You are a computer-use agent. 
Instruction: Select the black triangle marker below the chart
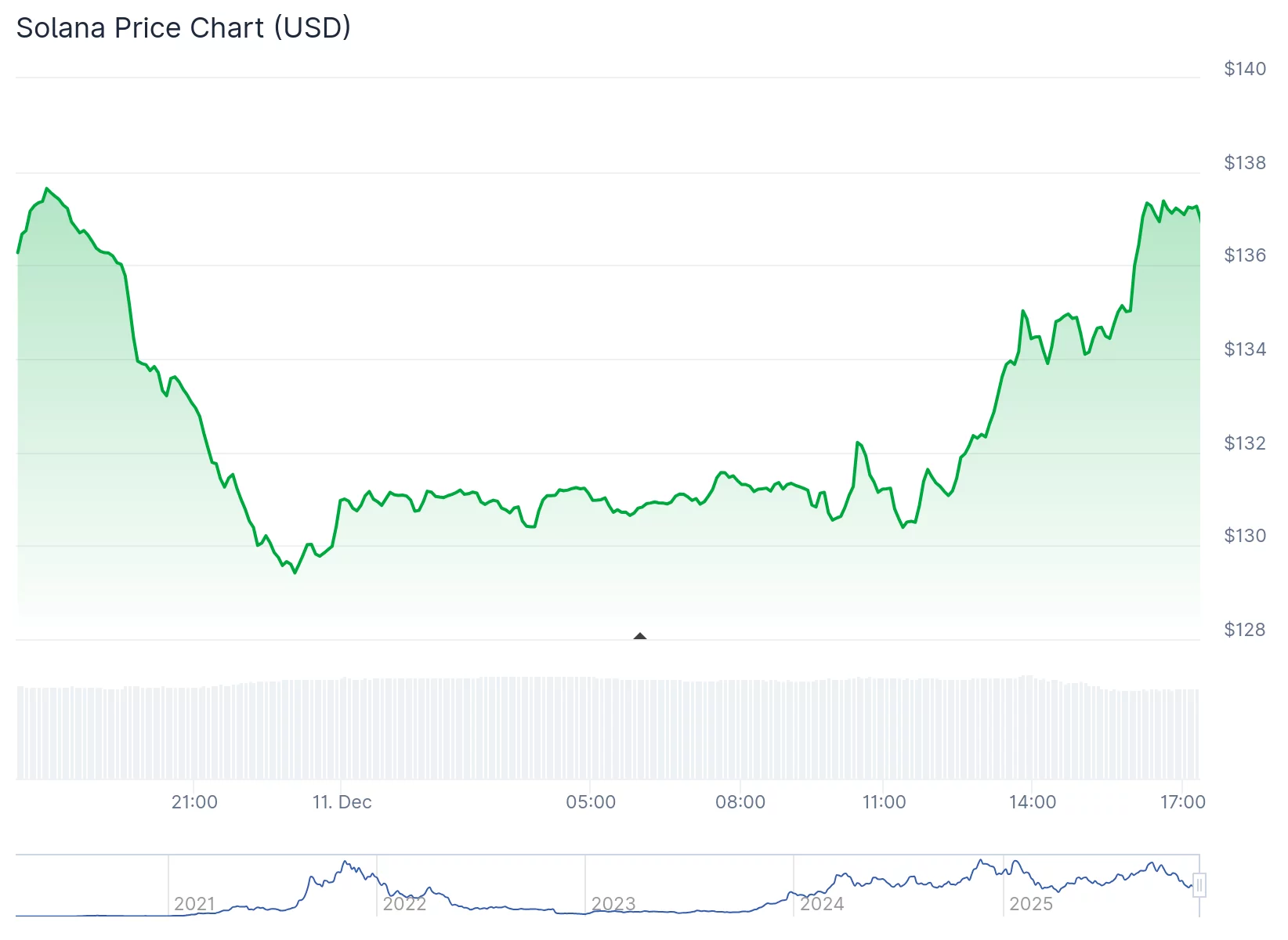[x=641, y=636]
